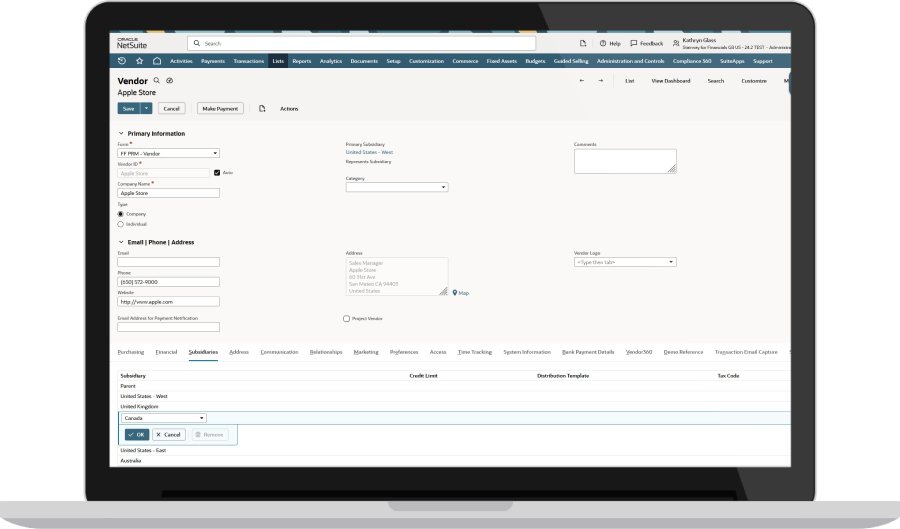Open the Analytics menu

pyautogui.click(x=331, y=61)
